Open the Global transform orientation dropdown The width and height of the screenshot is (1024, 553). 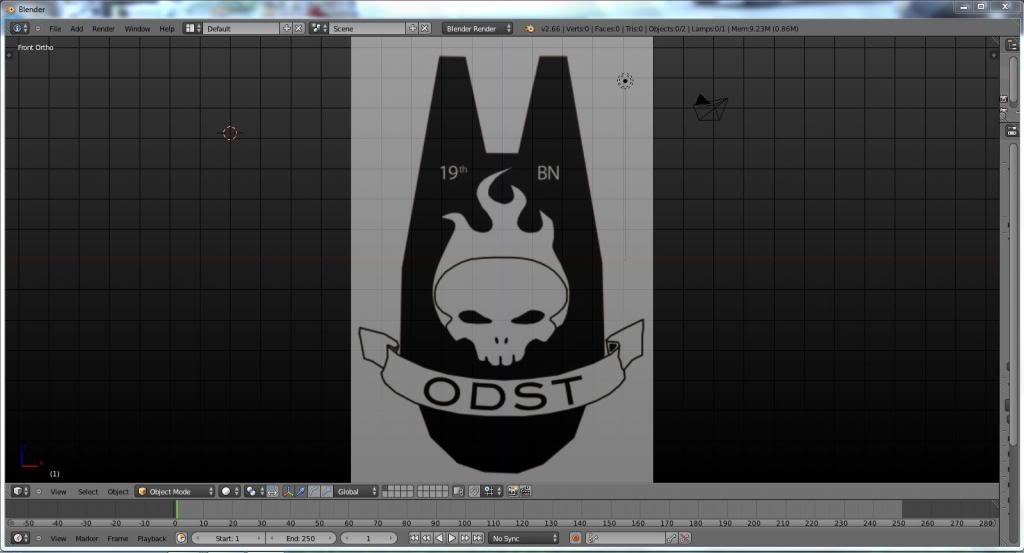coord(356,491)
